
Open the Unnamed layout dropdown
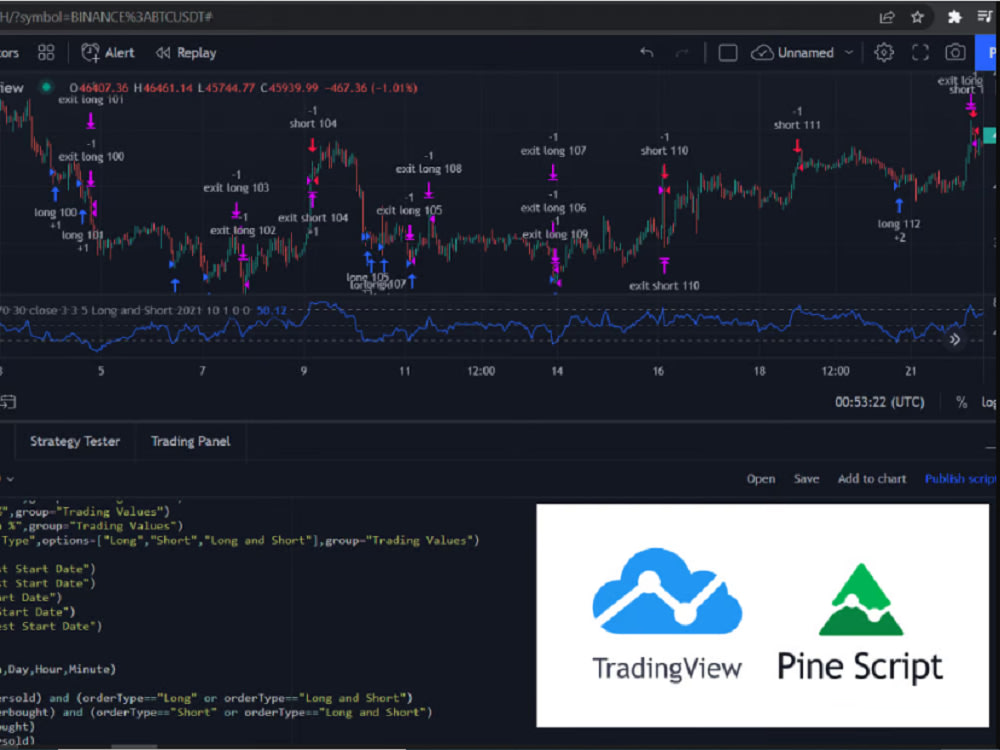[x=812, y=52]
